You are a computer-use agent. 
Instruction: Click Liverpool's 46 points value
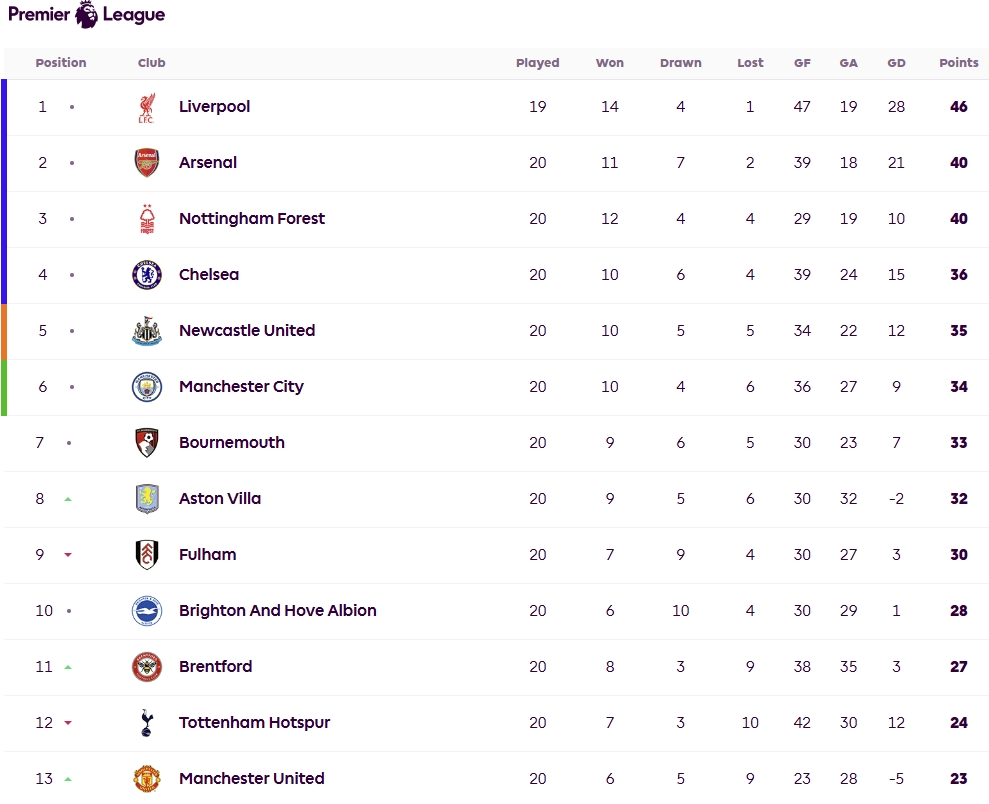pyautogui.click(x=958, y=107)
